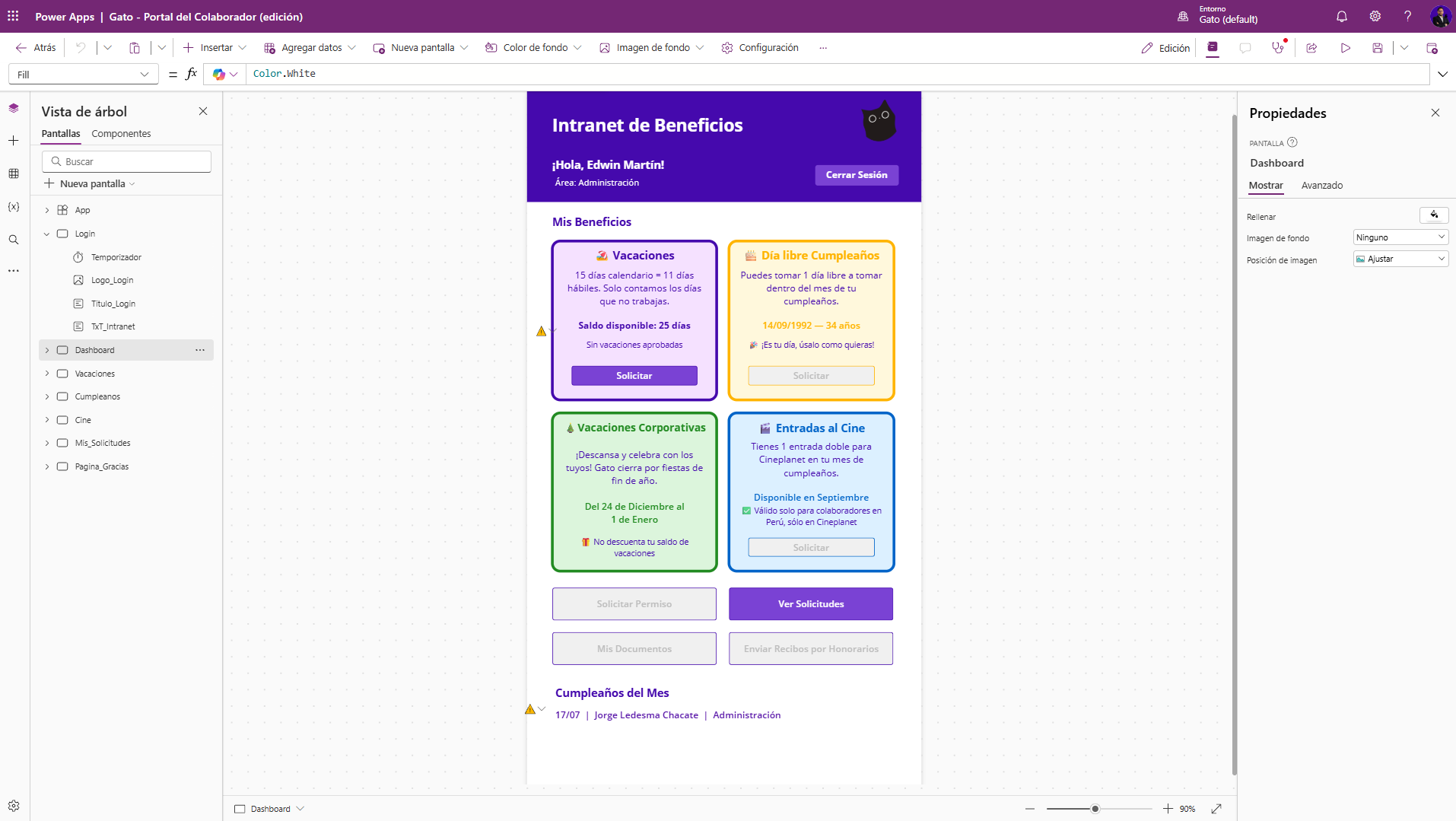
Task: Open the toolbar overflow ellipsis
Action: point(823,47)
